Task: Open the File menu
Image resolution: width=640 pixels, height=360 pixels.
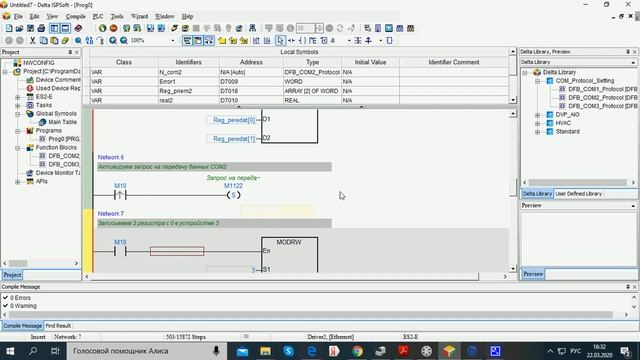Action: (18, 16)
